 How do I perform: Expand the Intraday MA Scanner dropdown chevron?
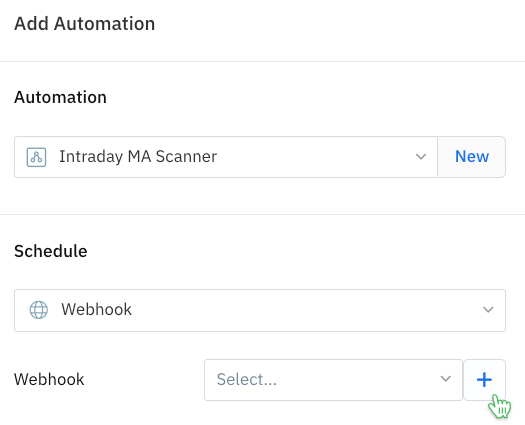pos(421,157)
